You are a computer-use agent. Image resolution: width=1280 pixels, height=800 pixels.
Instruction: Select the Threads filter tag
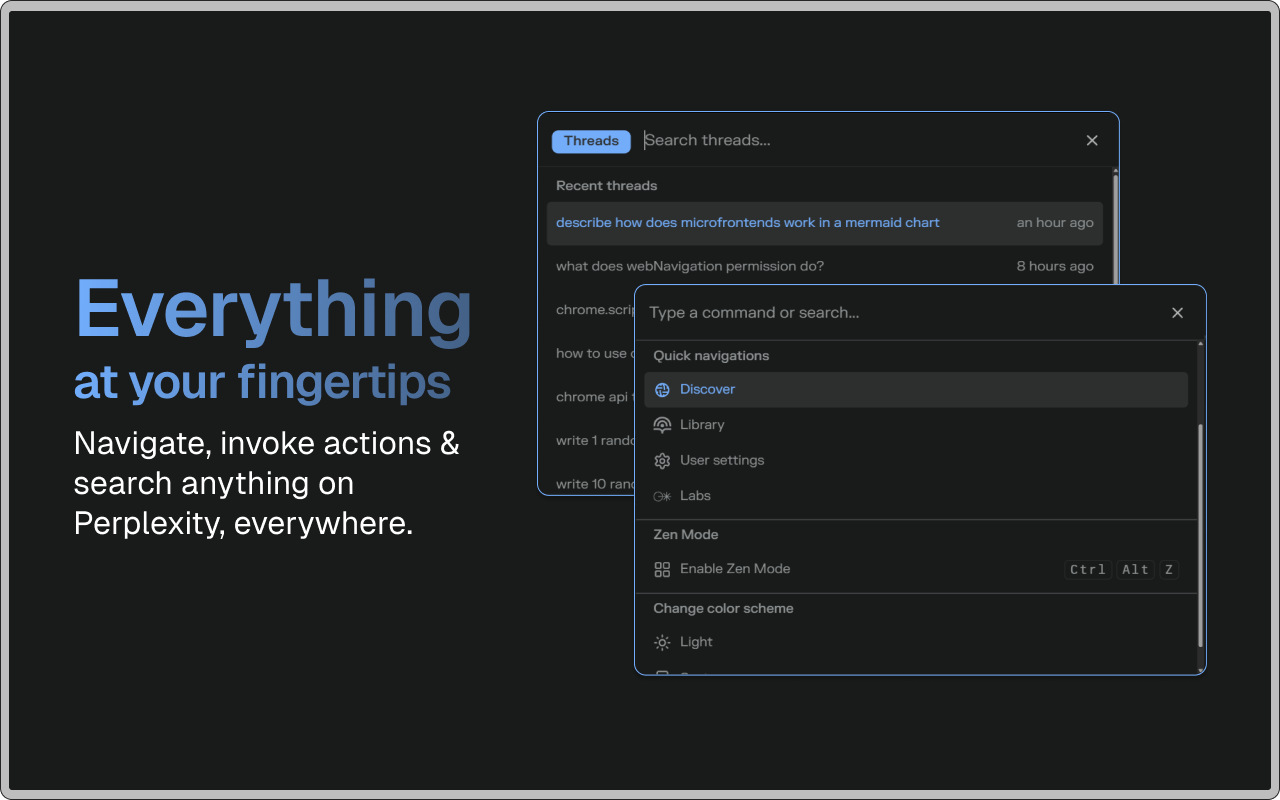click(591, 141)
